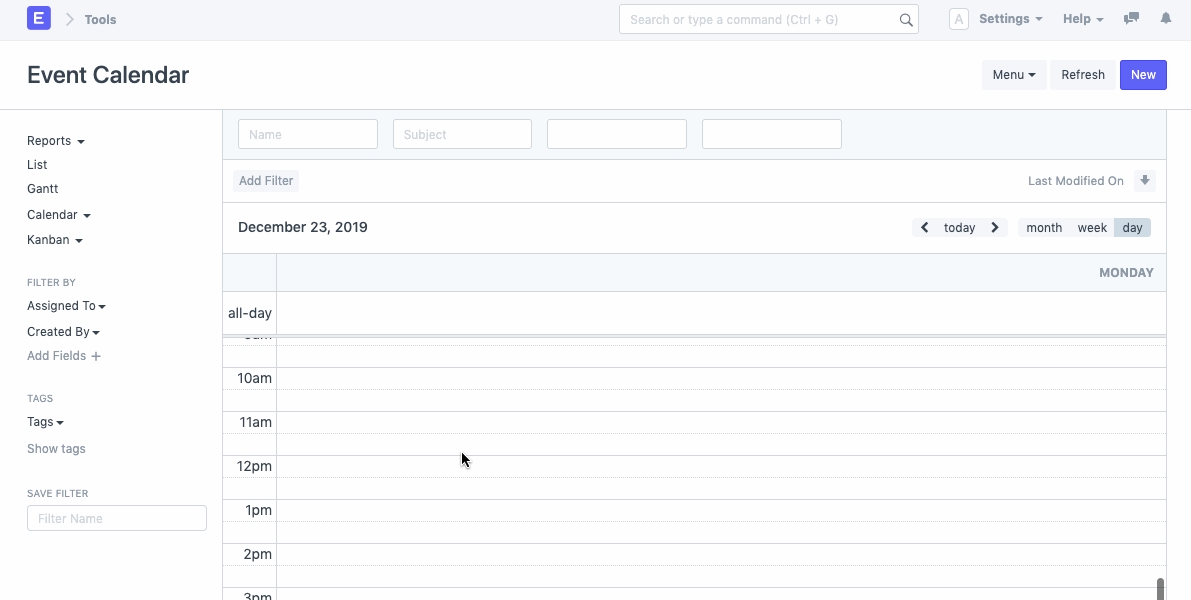Switch calendar to month view
Screen dimensions: 1191x600
click(1044, 228)
